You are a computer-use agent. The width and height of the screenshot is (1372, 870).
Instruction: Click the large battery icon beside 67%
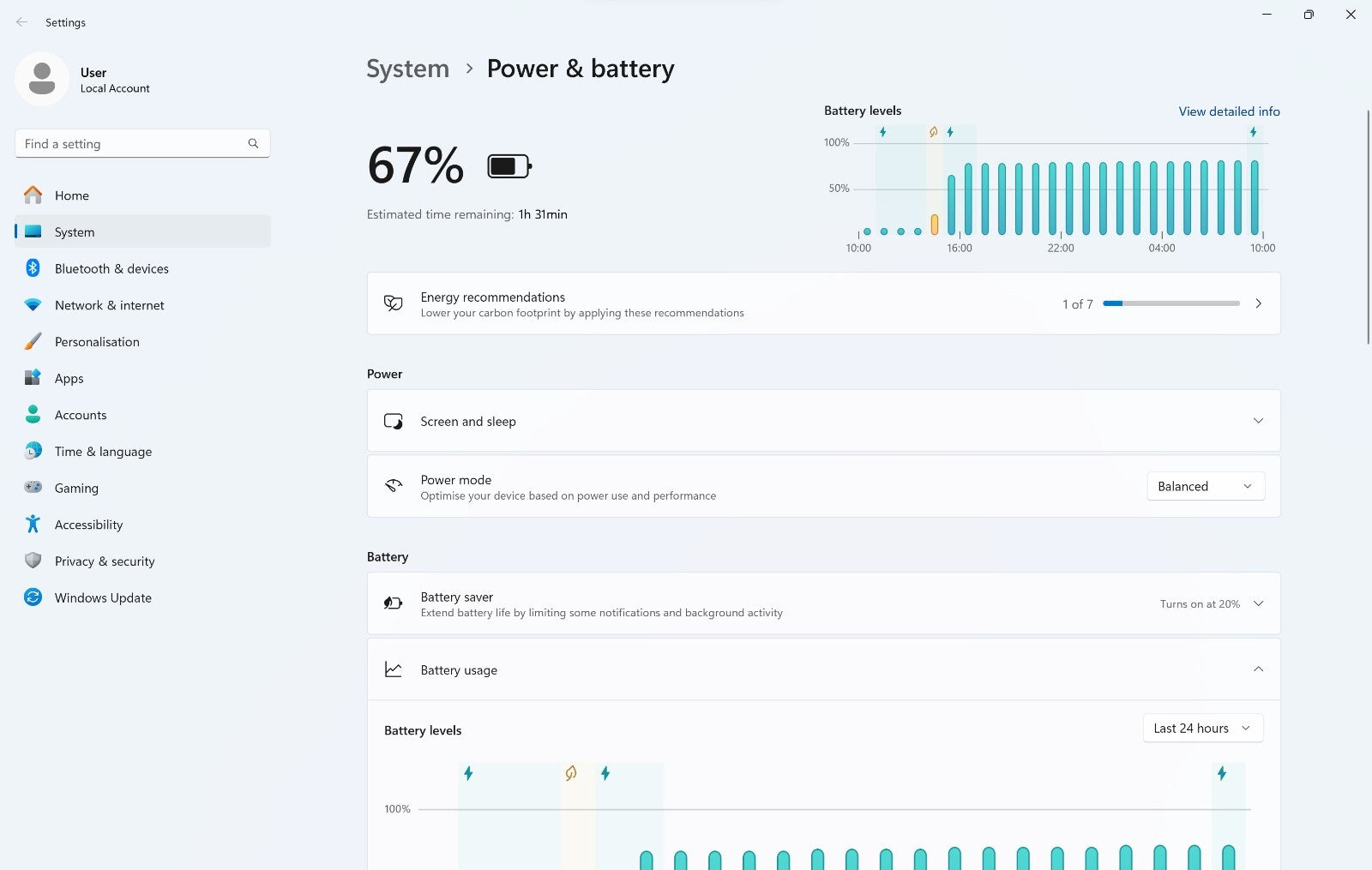pyautogui.click(x=510, y=166)
